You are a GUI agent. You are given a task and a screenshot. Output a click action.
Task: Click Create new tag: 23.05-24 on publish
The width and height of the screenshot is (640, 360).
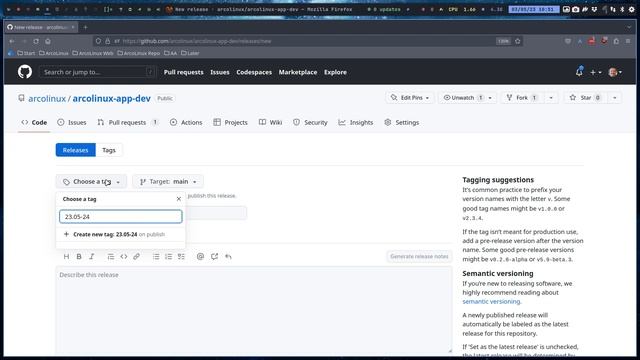pyautogui.click(x=120, y=234)
